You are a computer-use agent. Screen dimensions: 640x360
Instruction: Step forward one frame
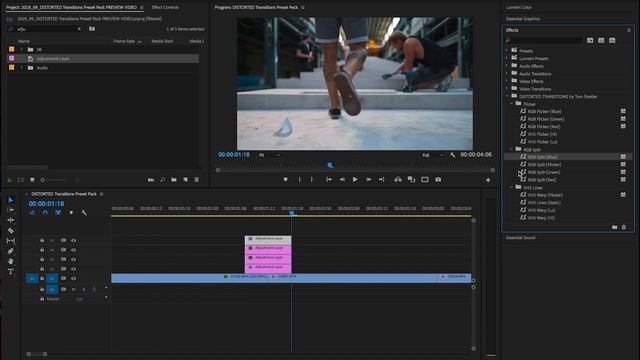[368, 180]
